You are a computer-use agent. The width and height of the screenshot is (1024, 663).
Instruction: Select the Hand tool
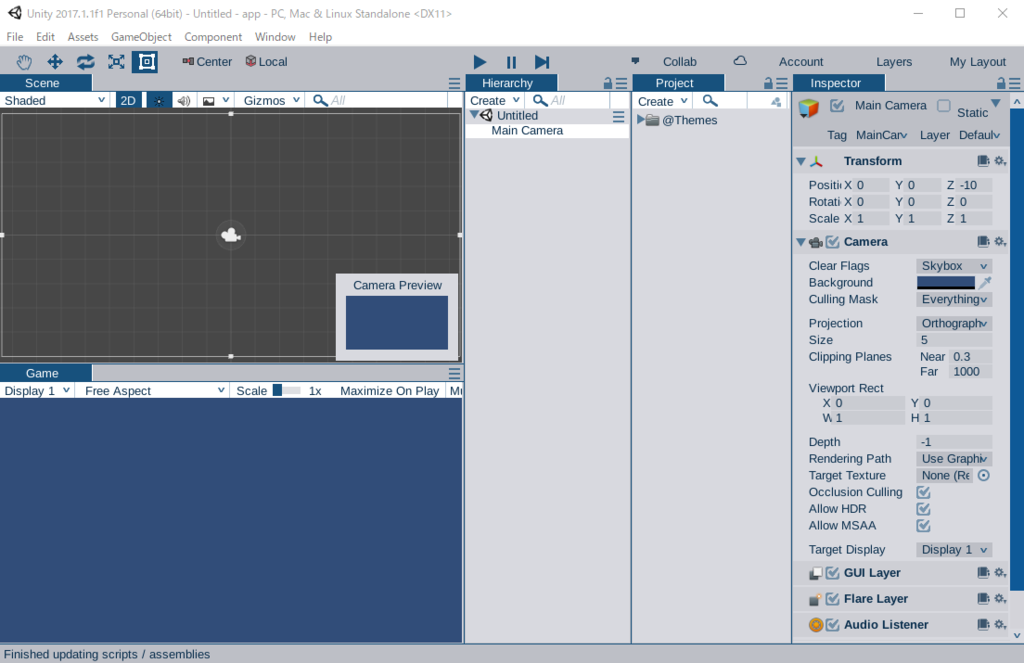click(23, 61)
